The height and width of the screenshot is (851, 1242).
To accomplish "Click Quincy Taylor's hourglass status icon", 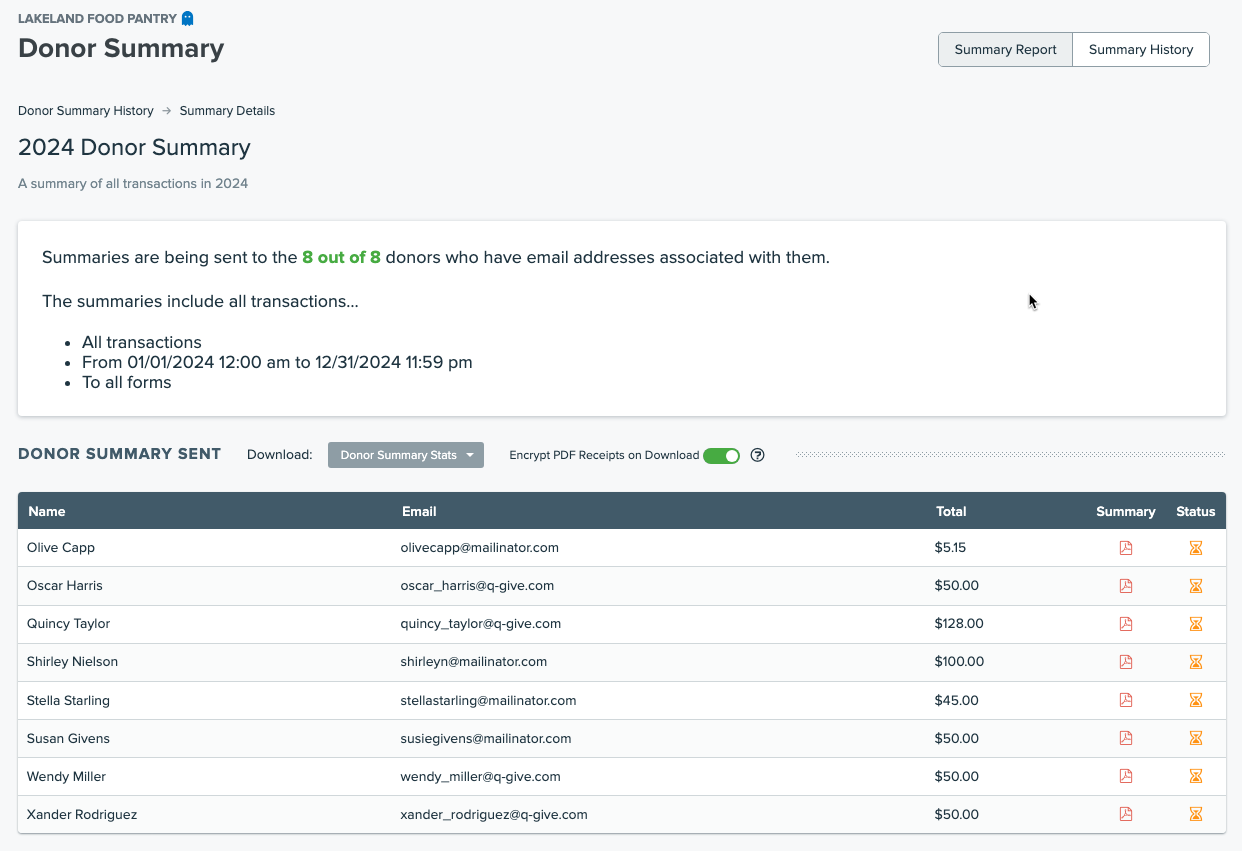I will click(x=1195, y=624).
